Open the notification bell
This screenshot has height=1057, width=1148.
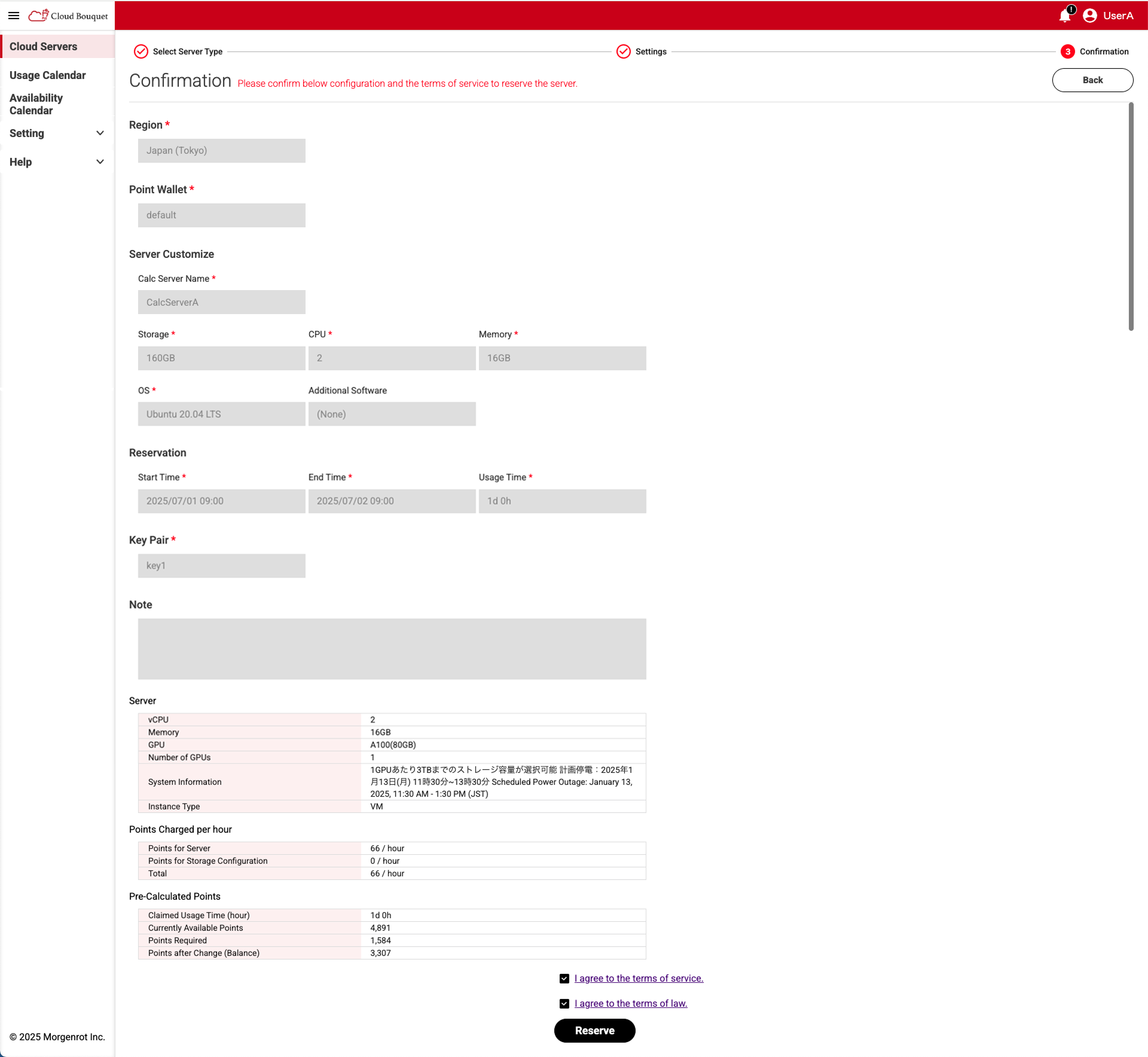click(1064, 17)
